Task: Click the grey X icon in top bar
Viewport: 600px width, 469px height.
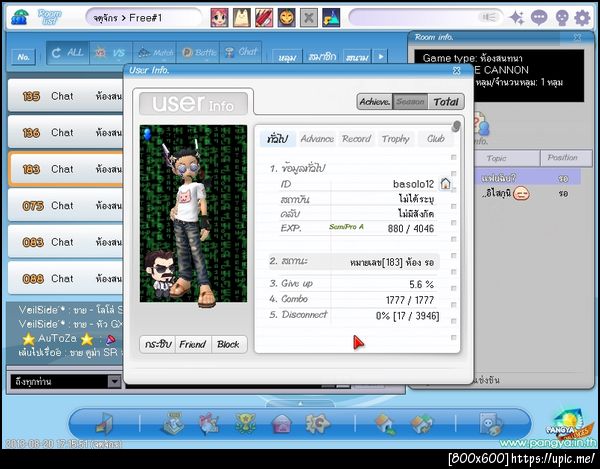Action: pos(308,18)
